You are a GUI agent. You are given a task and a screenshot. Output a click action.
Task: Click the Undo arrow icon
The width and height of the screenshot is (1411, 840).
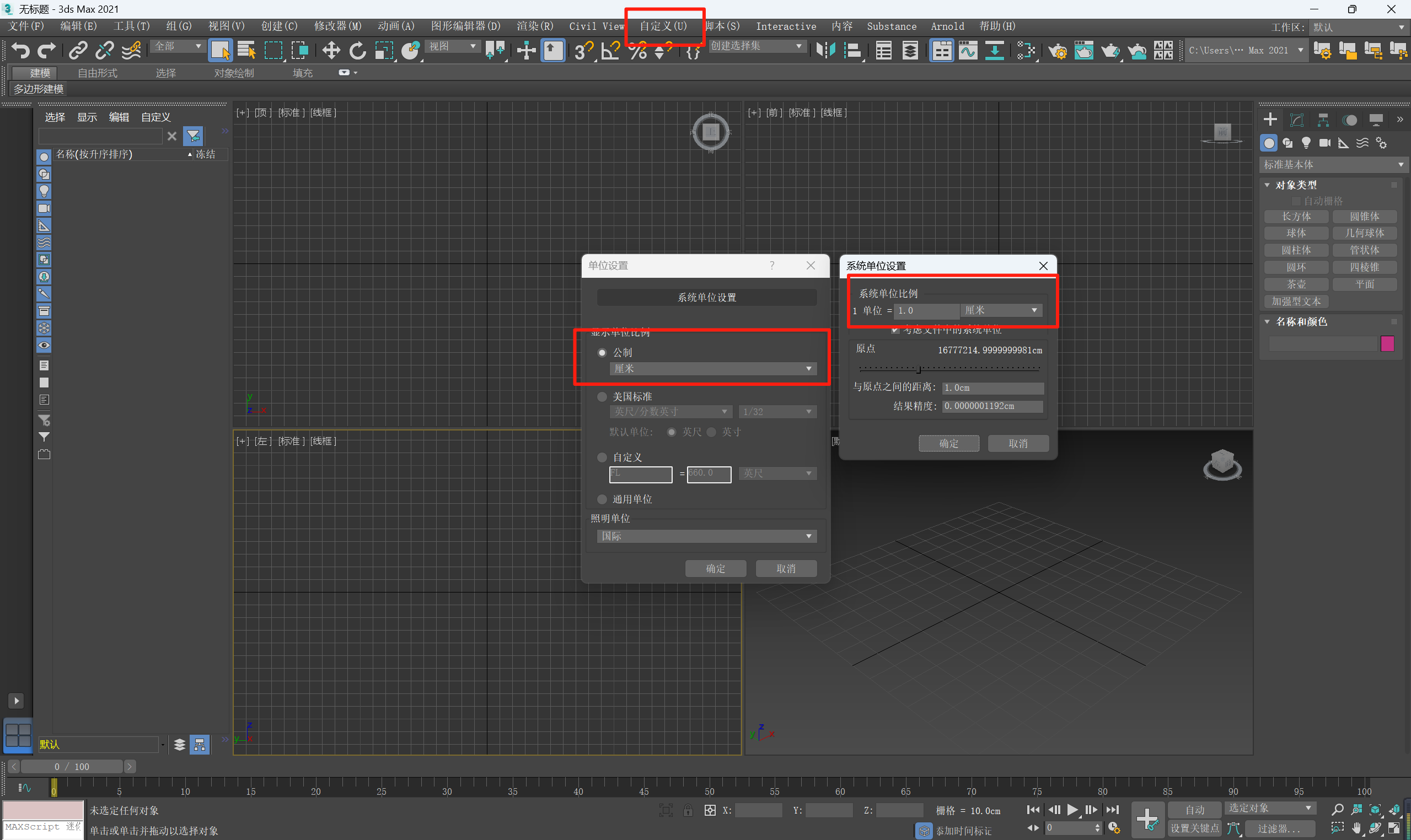20,50
